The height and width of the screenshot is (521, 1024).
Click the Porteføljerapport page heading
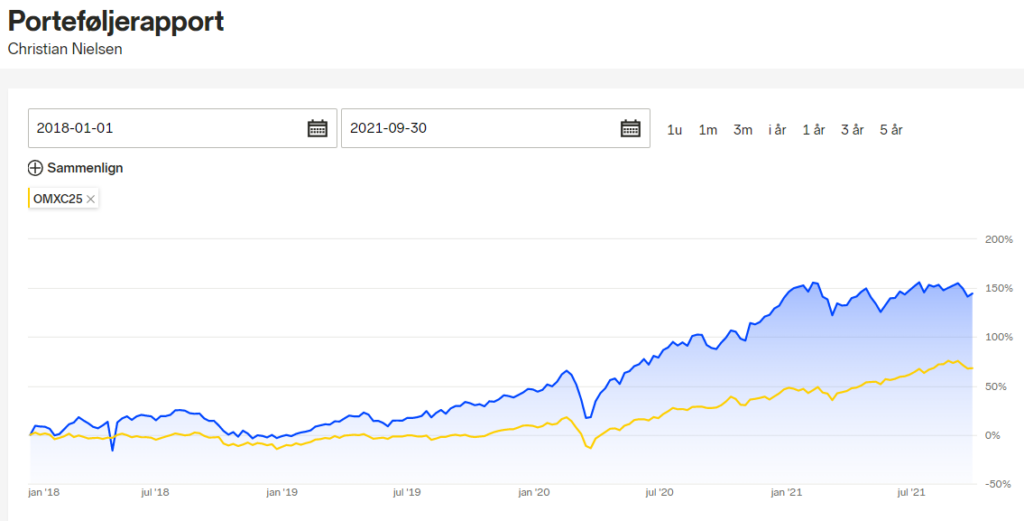[x=116, y=22]
